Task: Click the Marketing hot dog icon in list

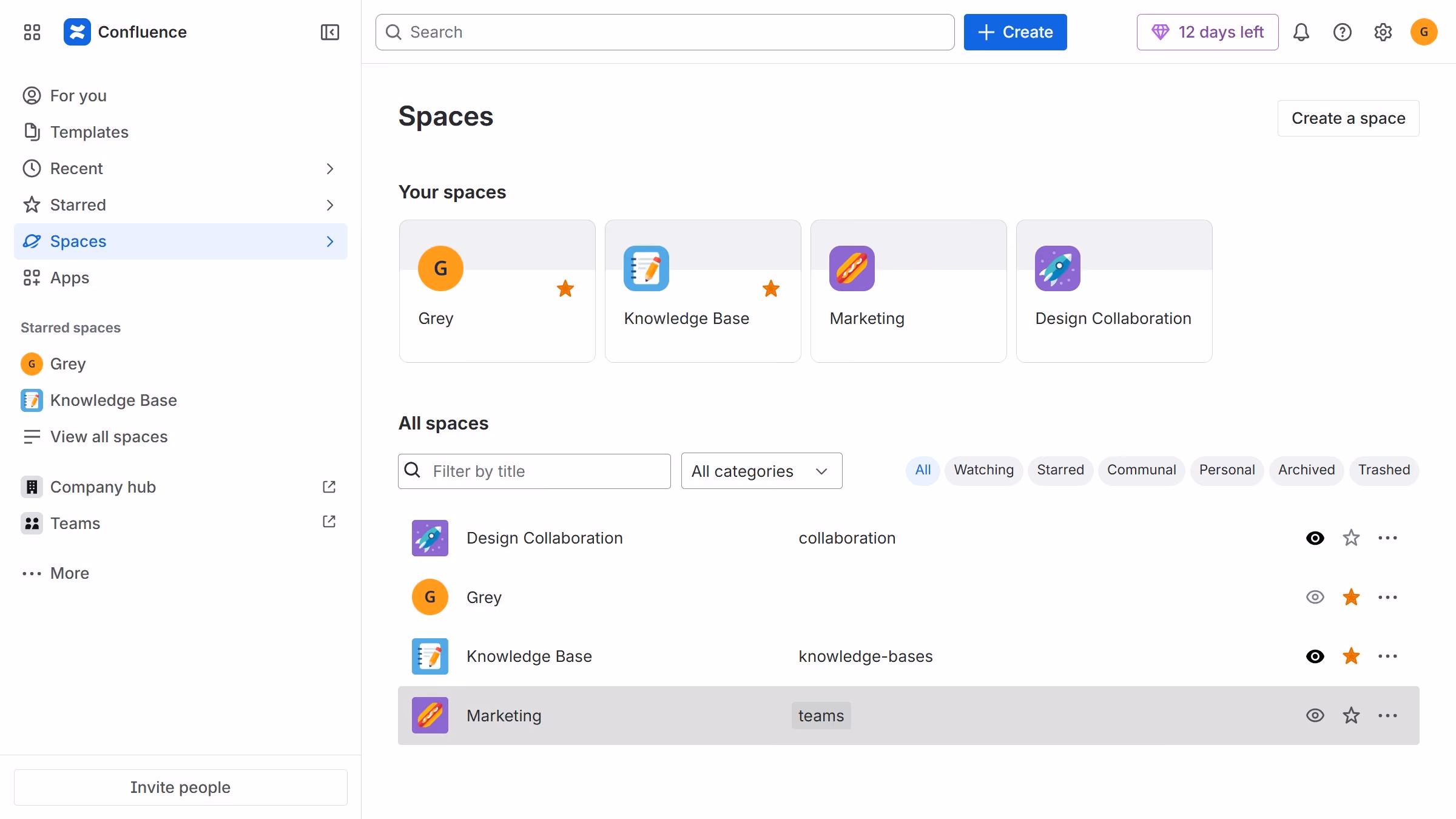Action: point(430,716)
